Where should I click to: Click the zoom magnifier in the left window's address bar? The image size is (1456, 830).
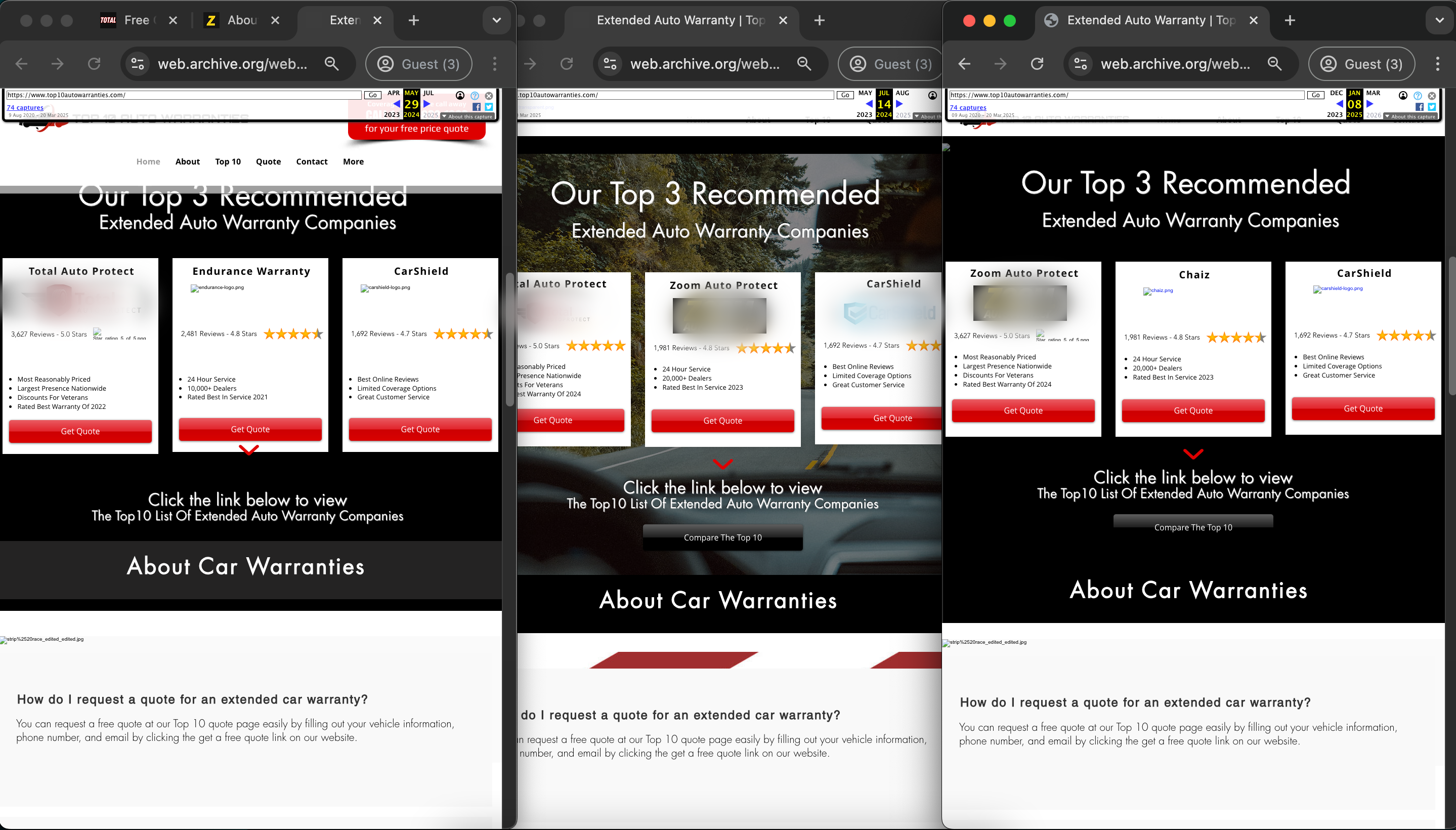point(332,64)
